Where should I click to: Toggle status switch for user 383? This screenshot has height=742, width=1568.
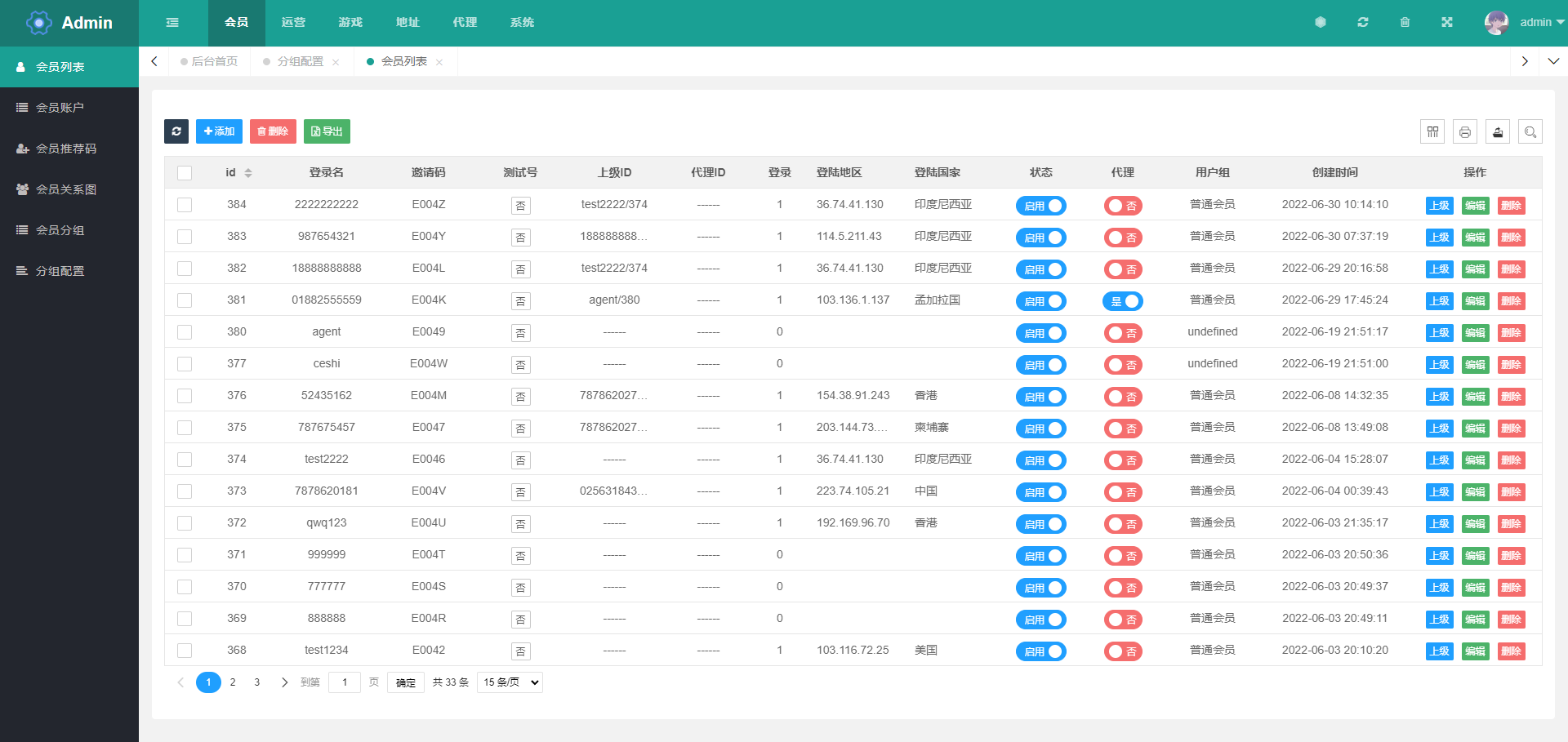click(x=1040, y=238)
